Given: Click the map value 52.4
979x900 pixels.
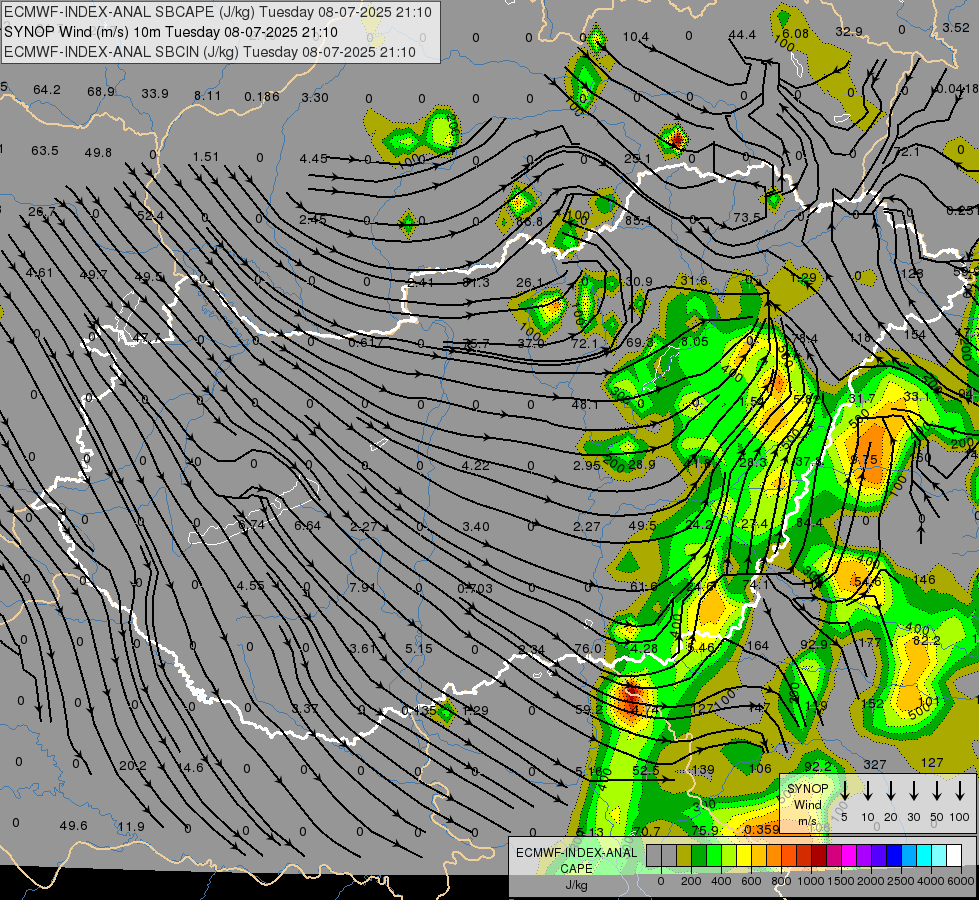Looking at the screenshot, I should point(150,215).
